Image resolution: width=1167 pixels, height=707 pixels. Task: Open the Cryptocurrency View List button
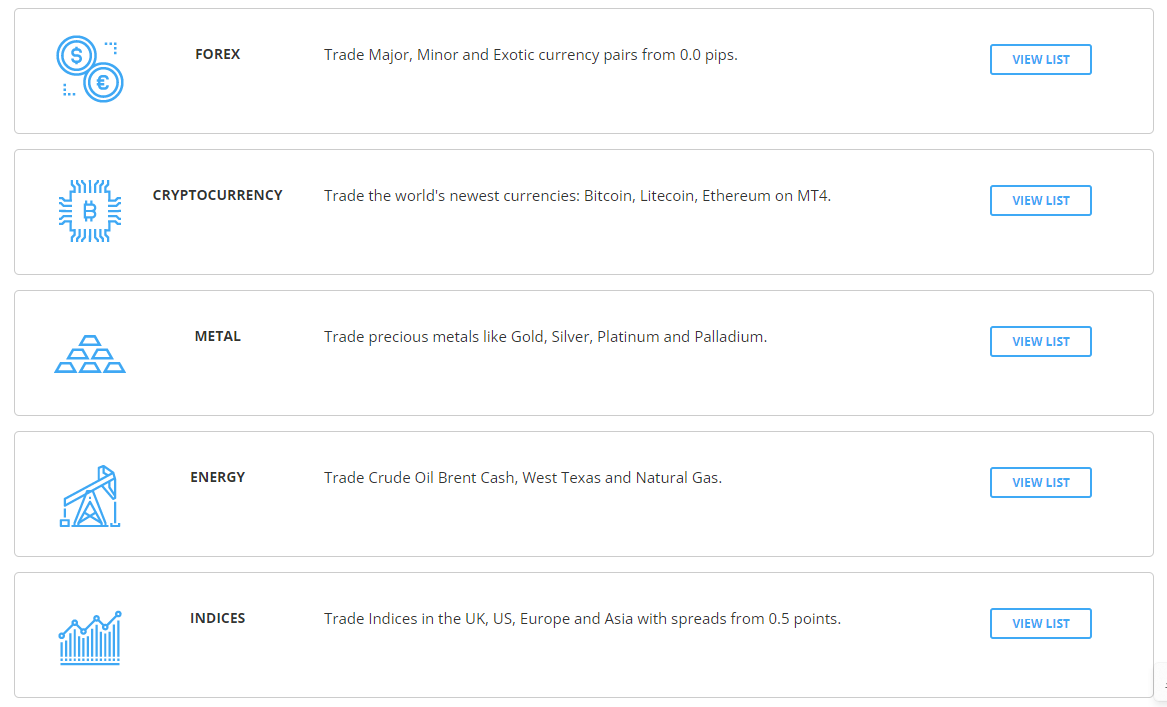(x=1040, y=201)
